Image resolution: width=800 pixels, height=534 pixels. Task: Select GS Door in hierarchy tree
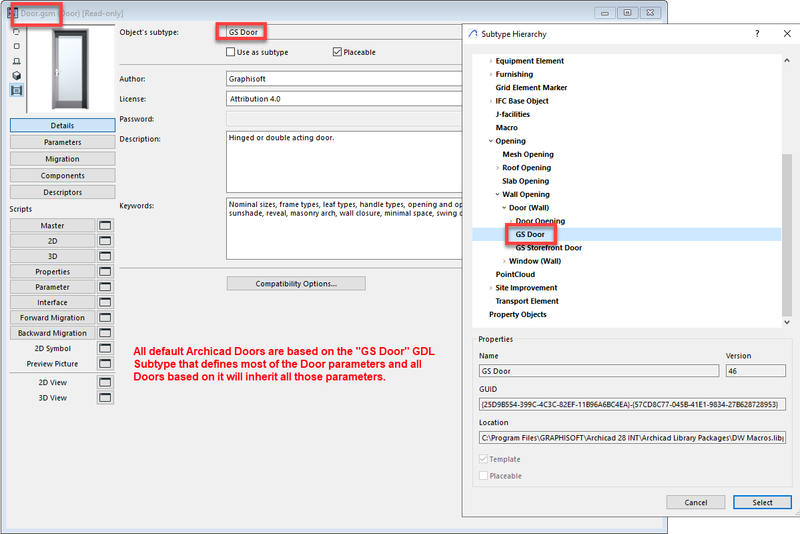click(x=530, y=234)
